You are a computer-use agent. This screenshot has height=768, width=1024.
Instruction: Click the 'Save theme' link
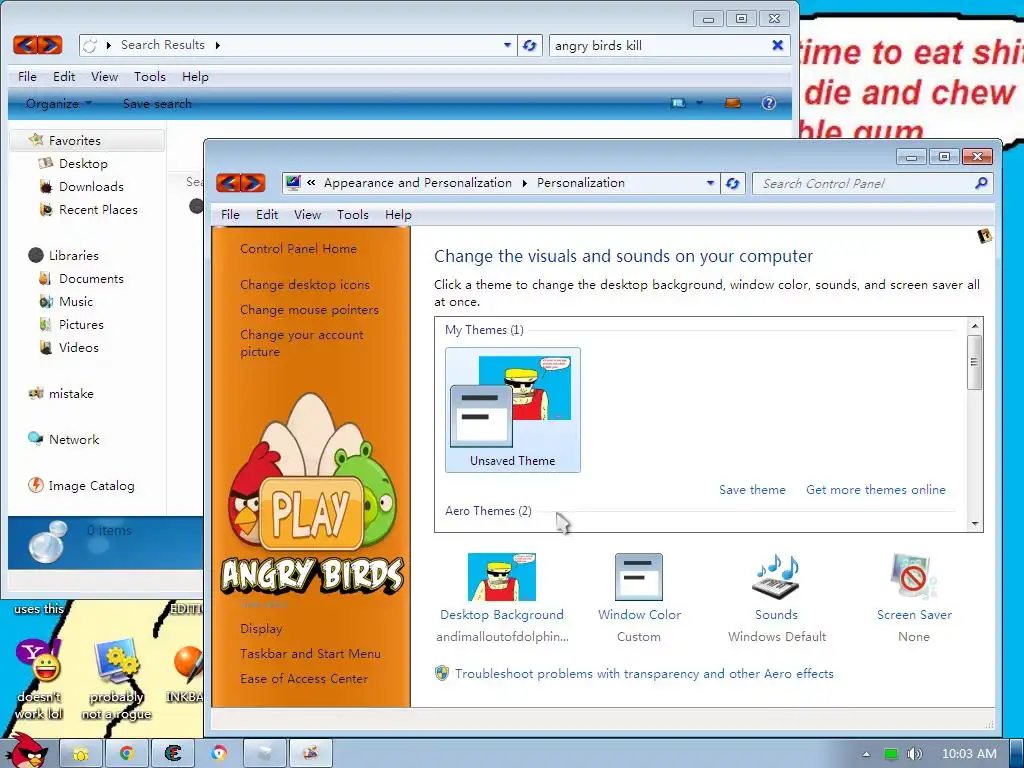[x=752, y=489]
